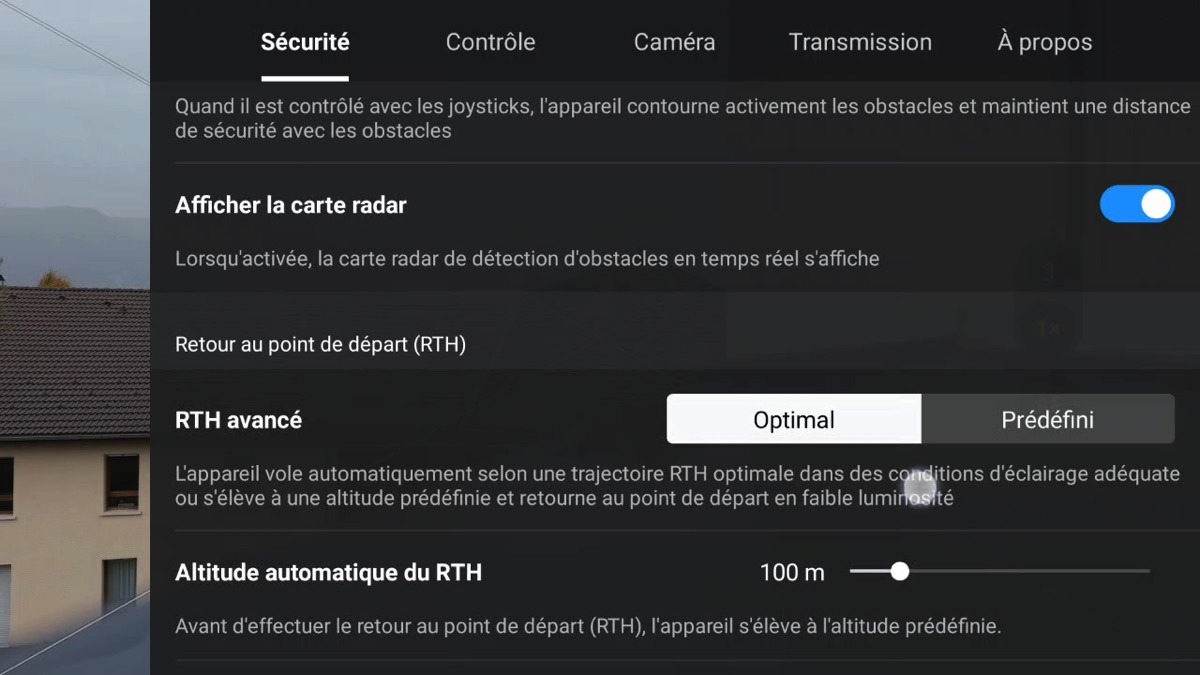Click the right end of altitude slider track
Viewport: 1200px width, 675px height.
point(1146,571)
